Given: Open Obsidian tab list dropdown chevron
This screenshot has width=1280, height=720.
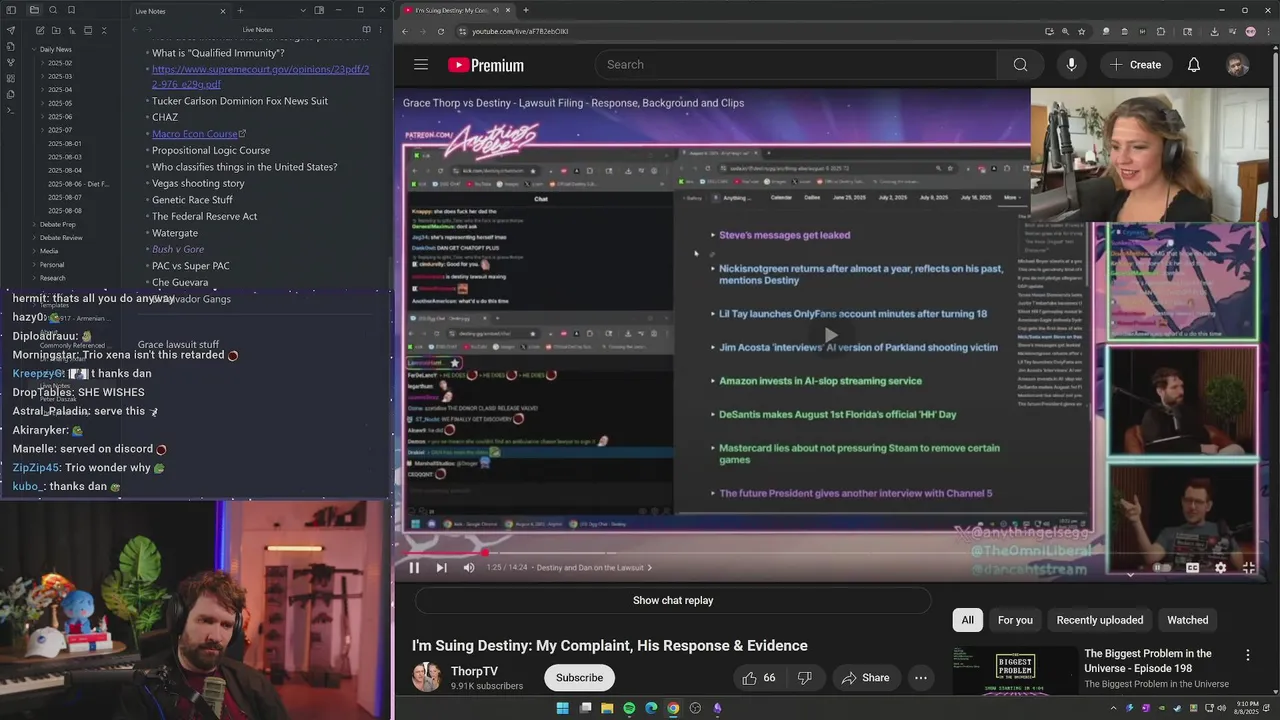Looking at the screenshot, I should [303, 10].
